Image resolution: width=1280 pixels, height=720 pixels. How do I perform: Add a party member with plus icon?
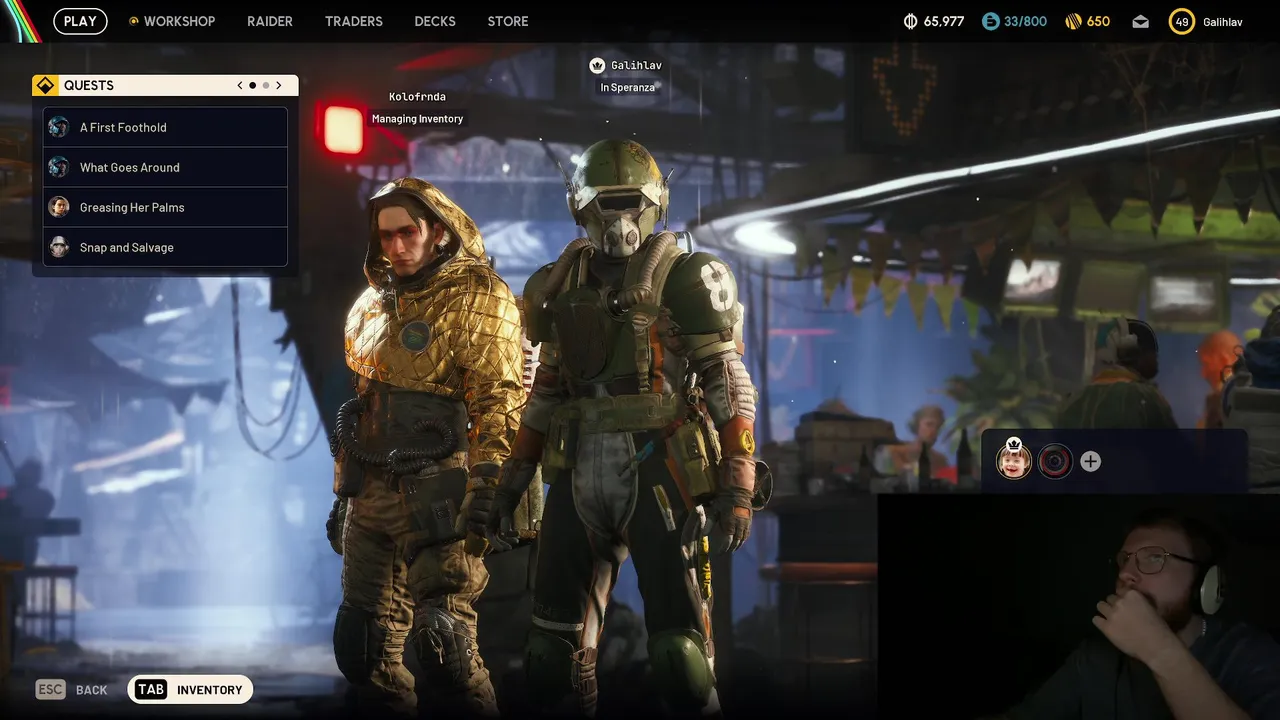(x=1091, y=461)
